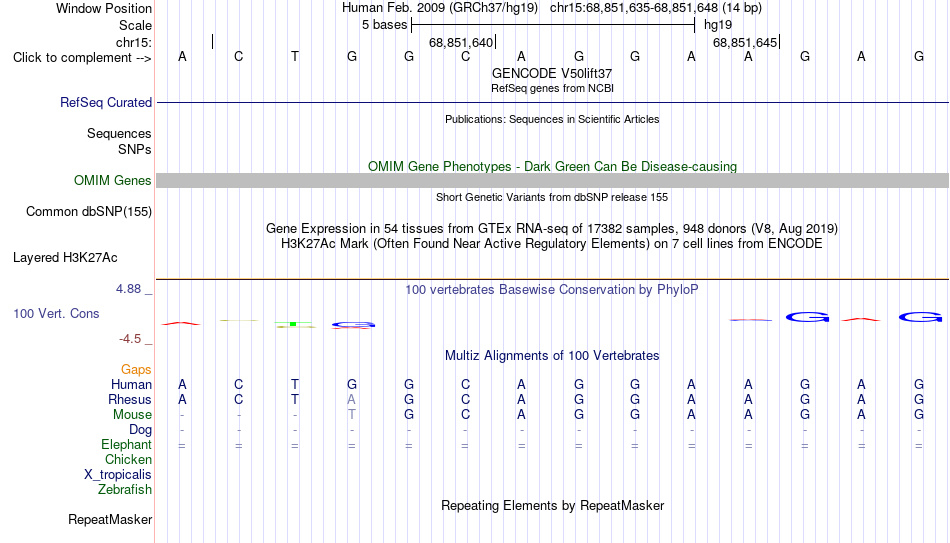This screenshot has width=950, height=543.
Task: Select the X_tropicalis species row label
Action: 118,475
